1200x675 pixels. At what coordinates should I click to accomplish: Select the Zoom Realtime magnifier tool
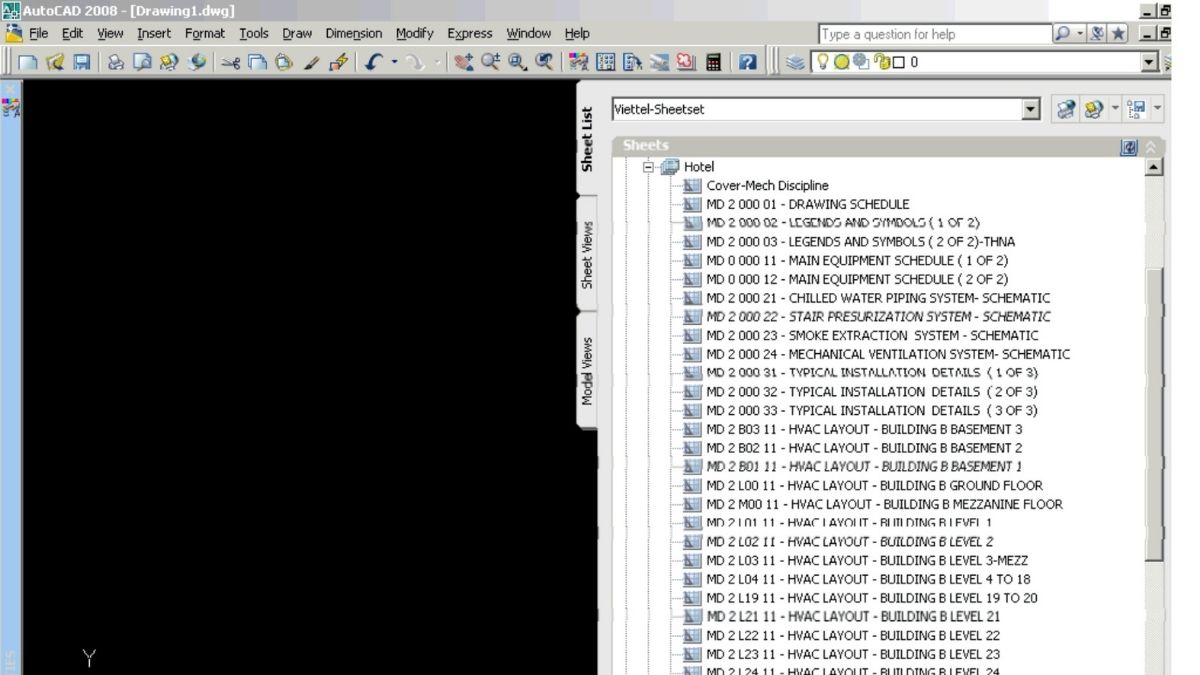point(490,62)
